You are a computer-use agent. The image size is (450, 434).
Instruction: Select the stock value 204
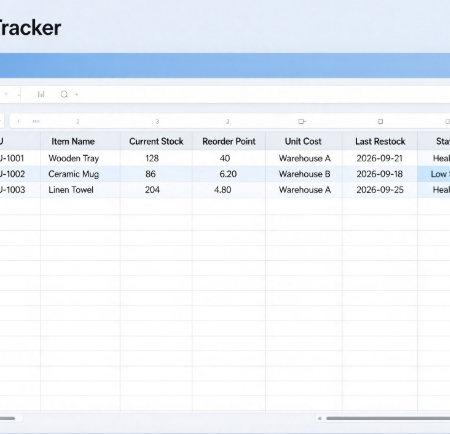[152, 190]
